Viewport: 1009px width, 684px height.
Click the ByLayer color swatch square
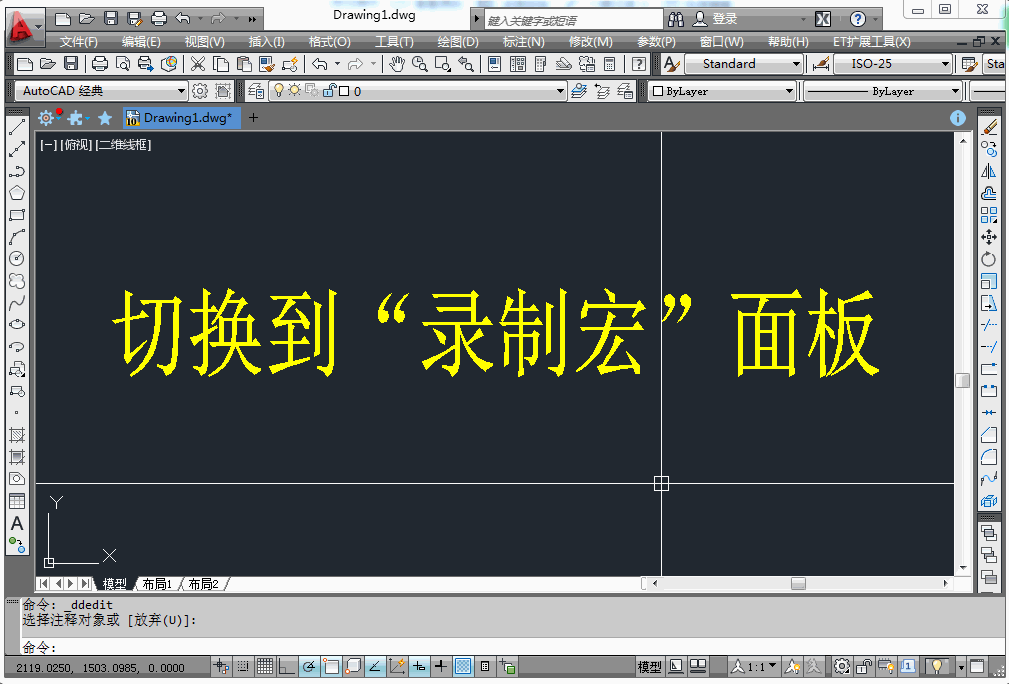point(658,91)
